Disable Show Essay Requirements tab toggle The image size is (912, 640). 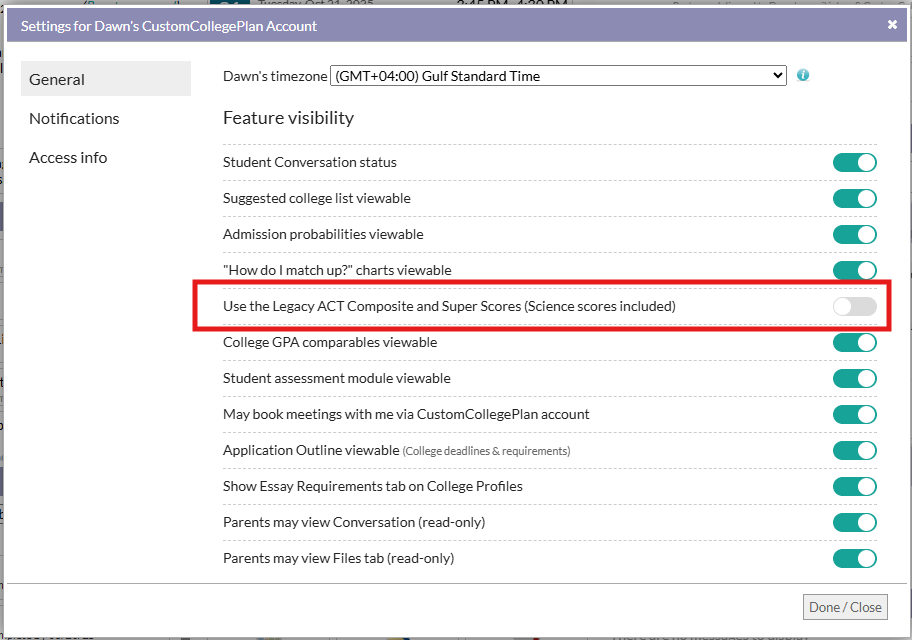(x=854, y=487)
